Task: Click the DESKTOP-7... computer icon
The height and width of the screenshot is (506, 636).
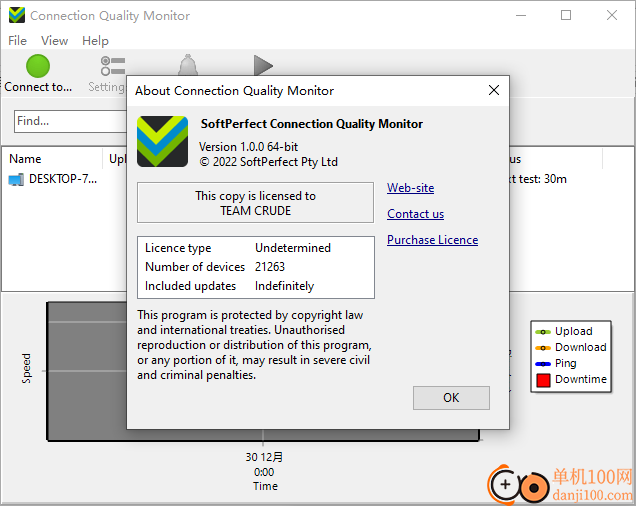Action: [x=16, y=179]
